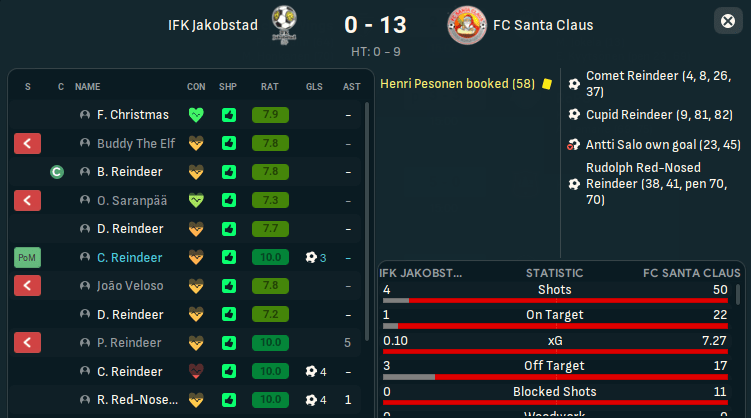Screen dimensions: 751x418
Task: Click sharpness thumbs-up icon for O. Saranpää
Action: (228, 200)
